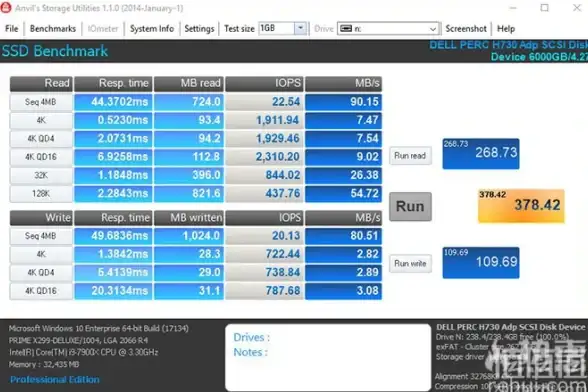Viewport: 588px width, 392px height.
Task: Click the Run read button
Action: tap(410, 155)
